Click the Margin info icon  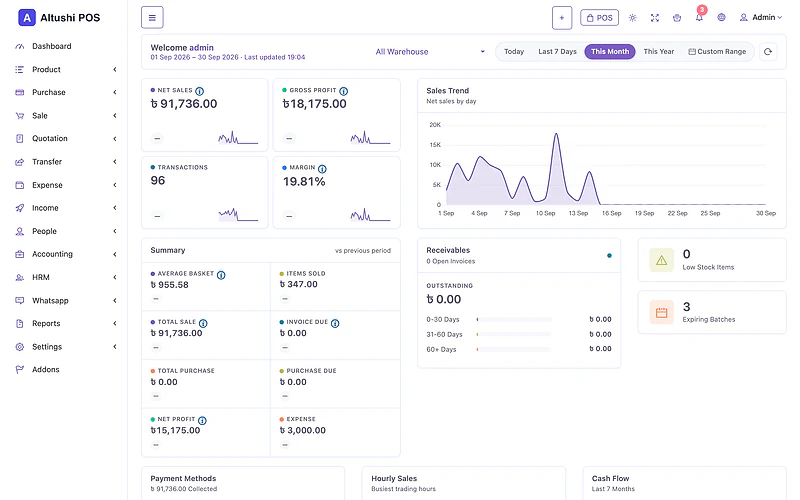click(322, 168)
